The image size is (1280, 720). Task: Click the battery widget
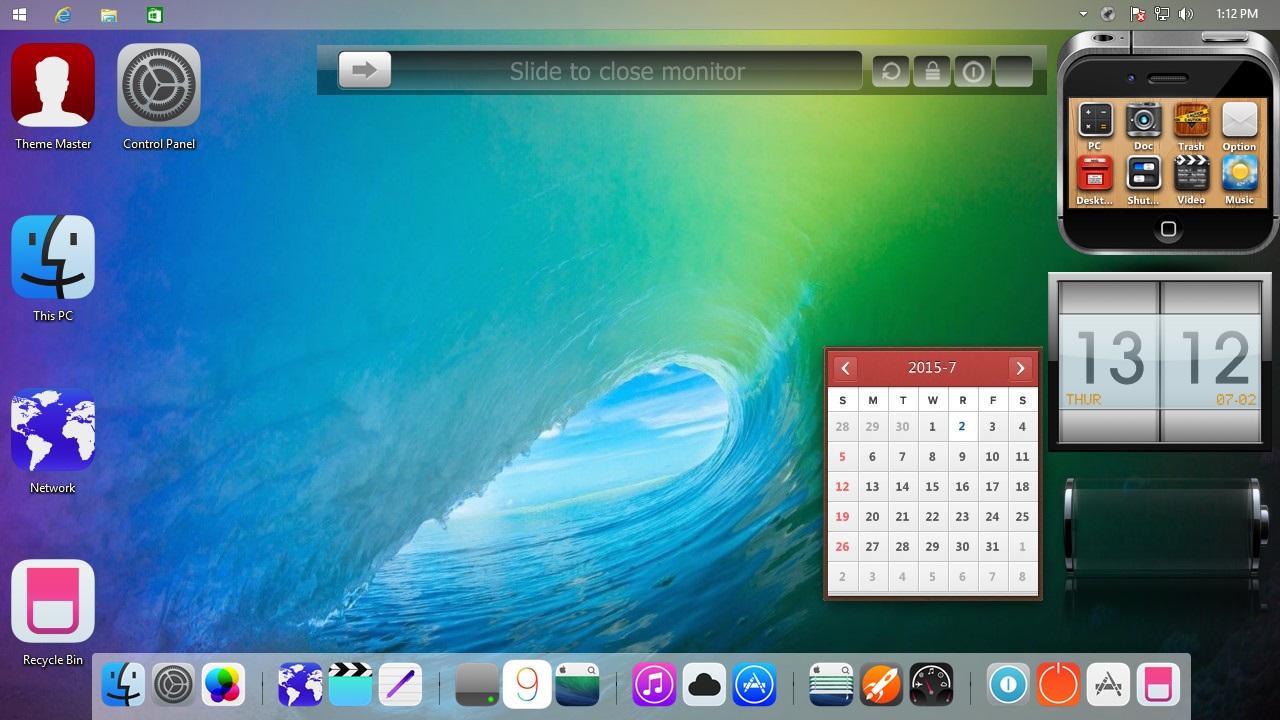[x=1164, y=524]
